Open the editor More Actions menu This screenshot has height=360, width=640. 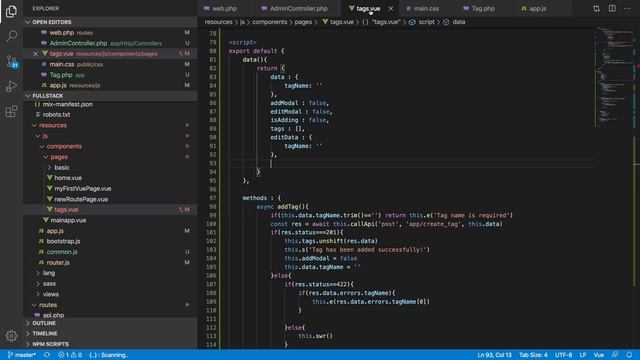click(x=627, y=8)
